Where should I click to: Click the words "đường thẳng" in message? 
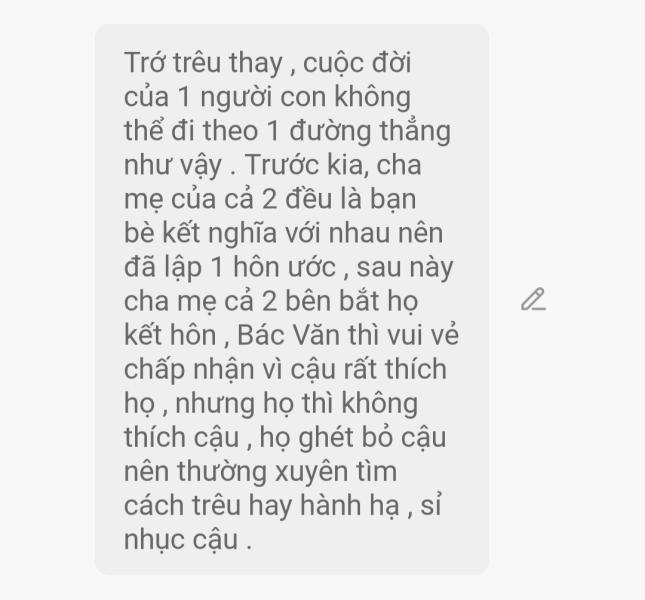370,132
